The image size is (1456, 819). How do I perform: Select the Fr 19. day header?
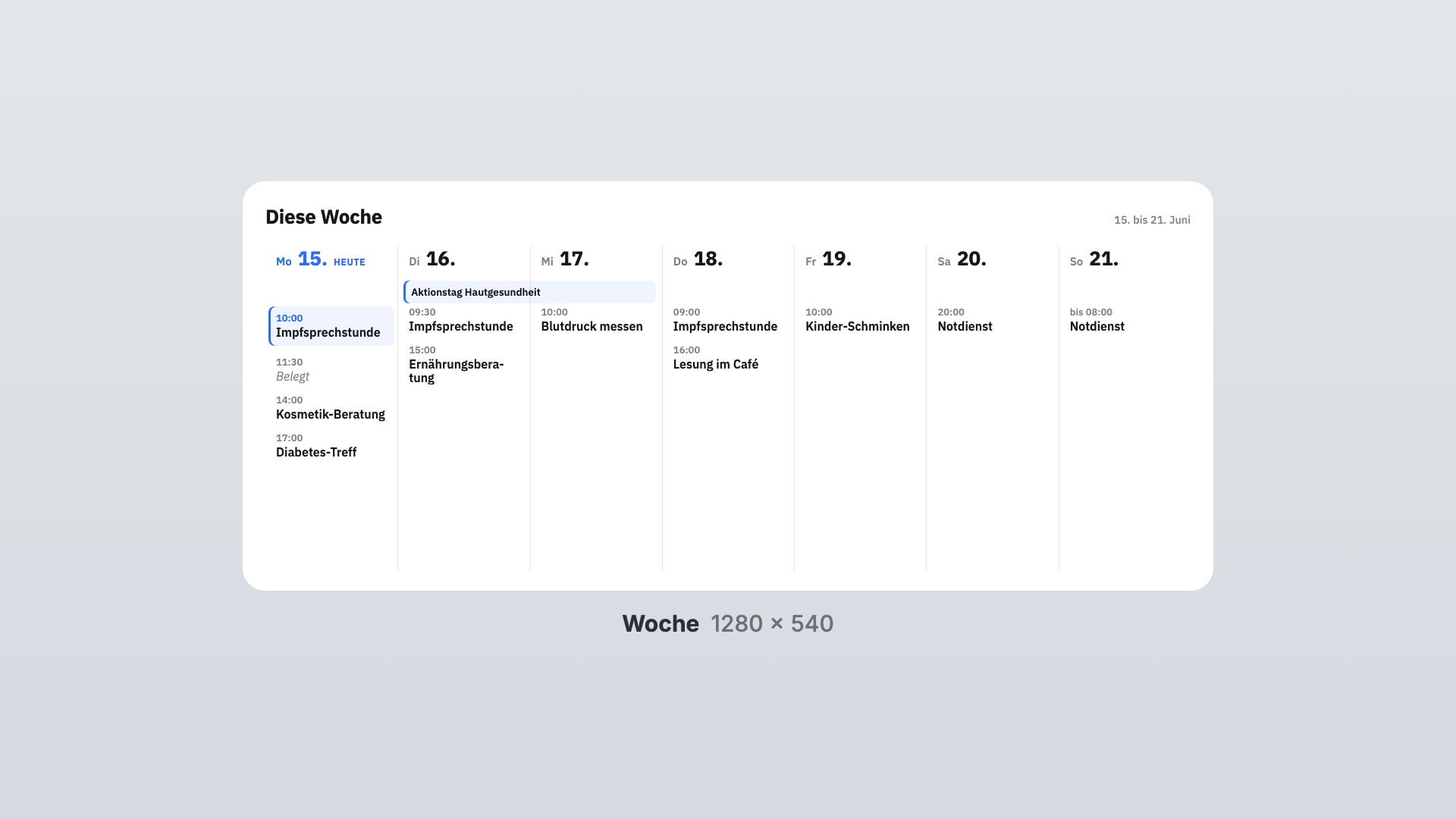(x=828, y=259)
